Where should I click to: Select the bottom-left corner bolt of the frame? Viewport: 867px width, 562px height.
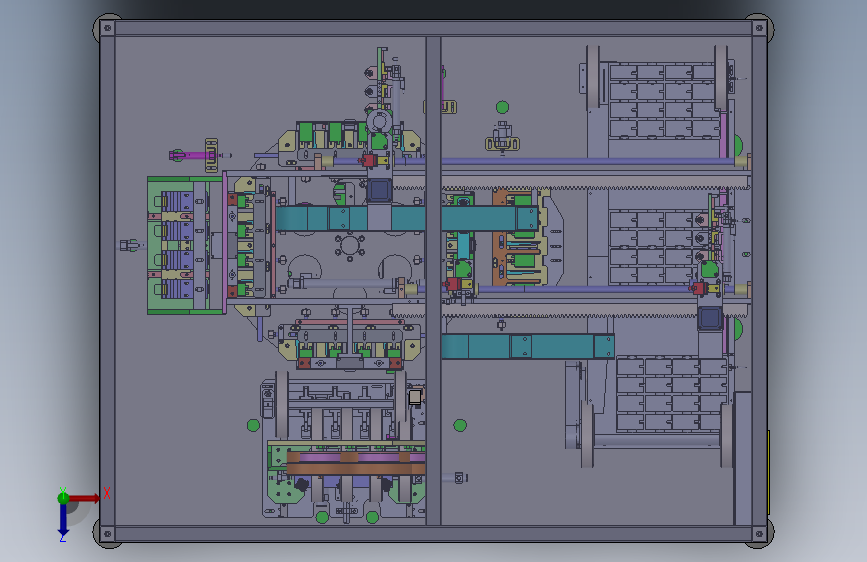click(x=108, y=534)
